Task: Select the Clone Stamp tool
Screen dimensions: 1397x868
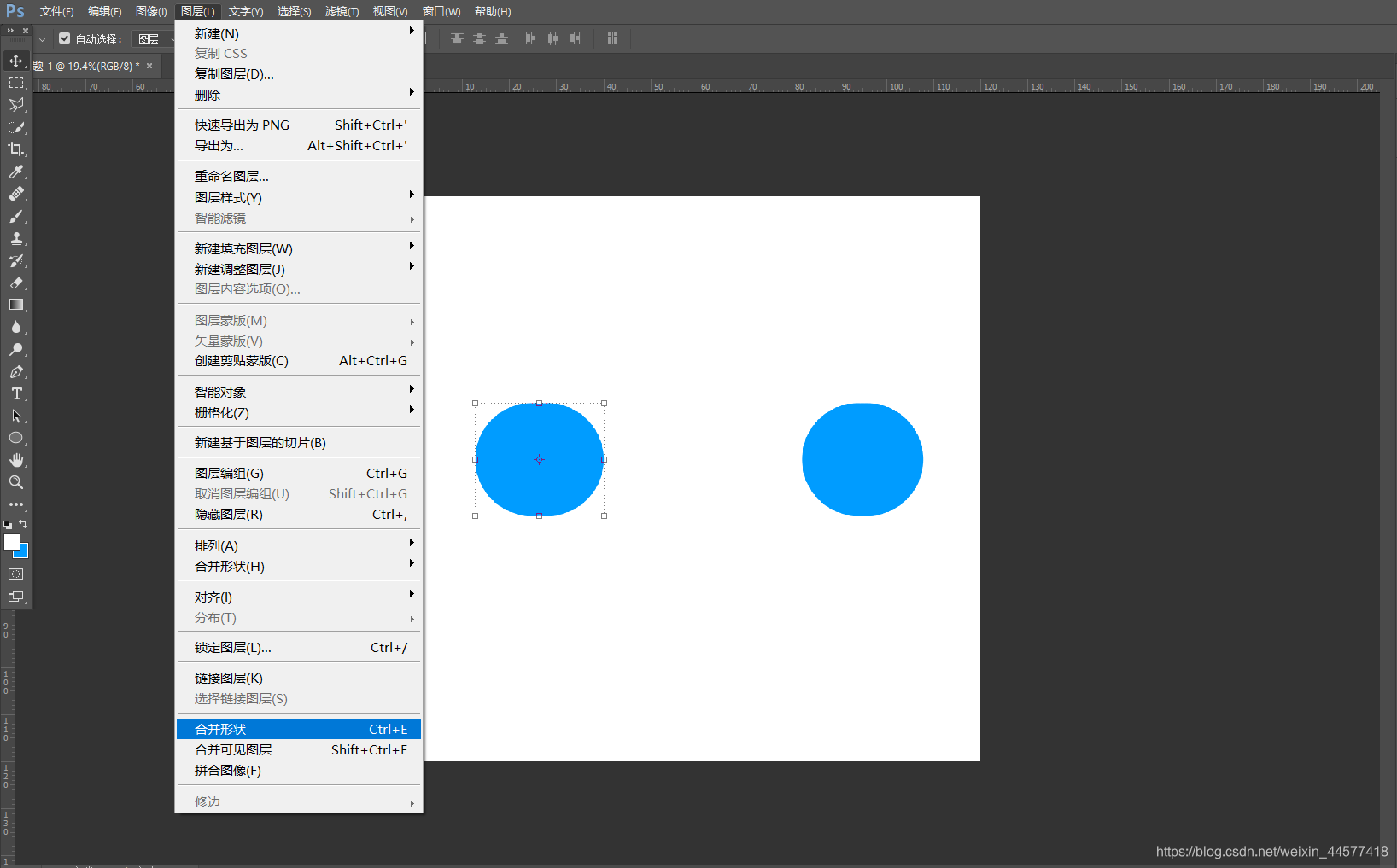Action: coord(16,238)
